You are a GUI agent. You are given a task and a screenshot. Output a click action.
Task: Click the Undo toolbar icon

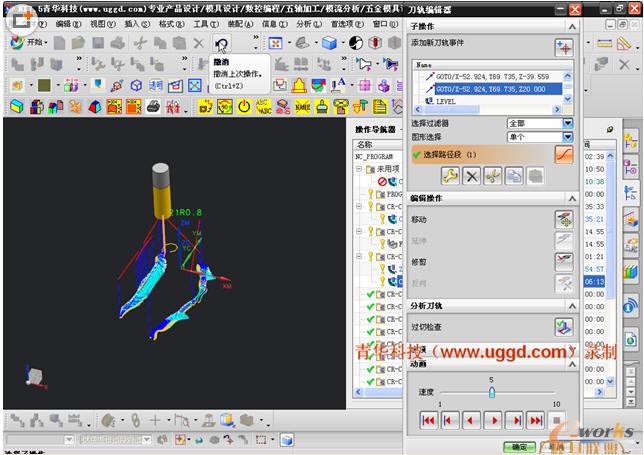[x=221, y=43]
